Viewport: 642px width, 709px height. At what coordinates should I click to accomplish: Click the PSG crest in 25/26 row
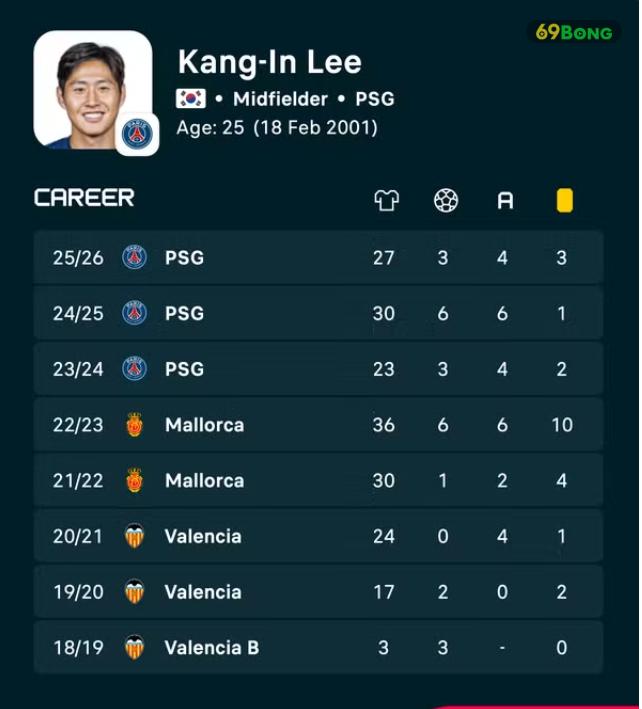click(134, 257)
